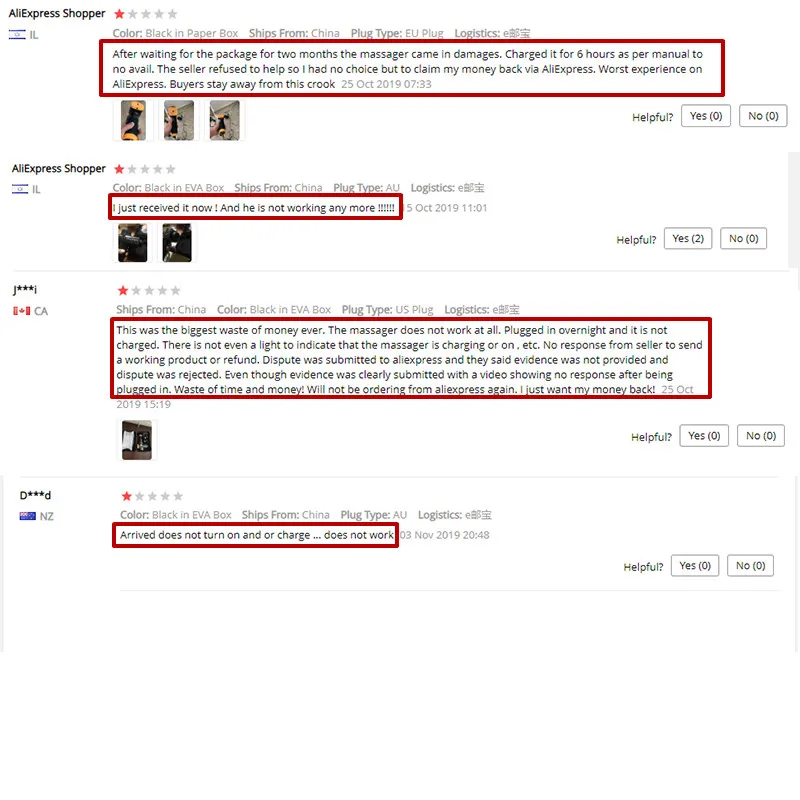Click the New Zealand flag icon next to NZ
Image resolution: width=800 pixels, height=800 pixels.
tap(28, 516)
